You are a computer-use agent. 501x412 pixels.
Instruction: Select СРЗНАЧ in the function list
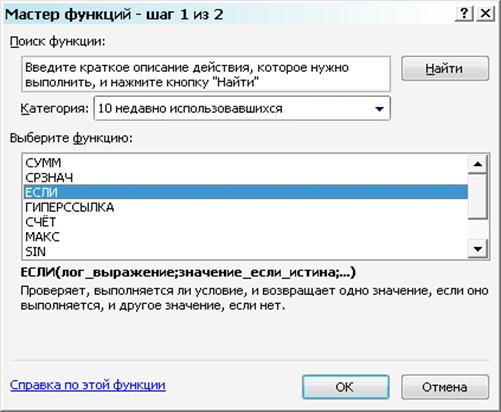click(x=246, y=177)
